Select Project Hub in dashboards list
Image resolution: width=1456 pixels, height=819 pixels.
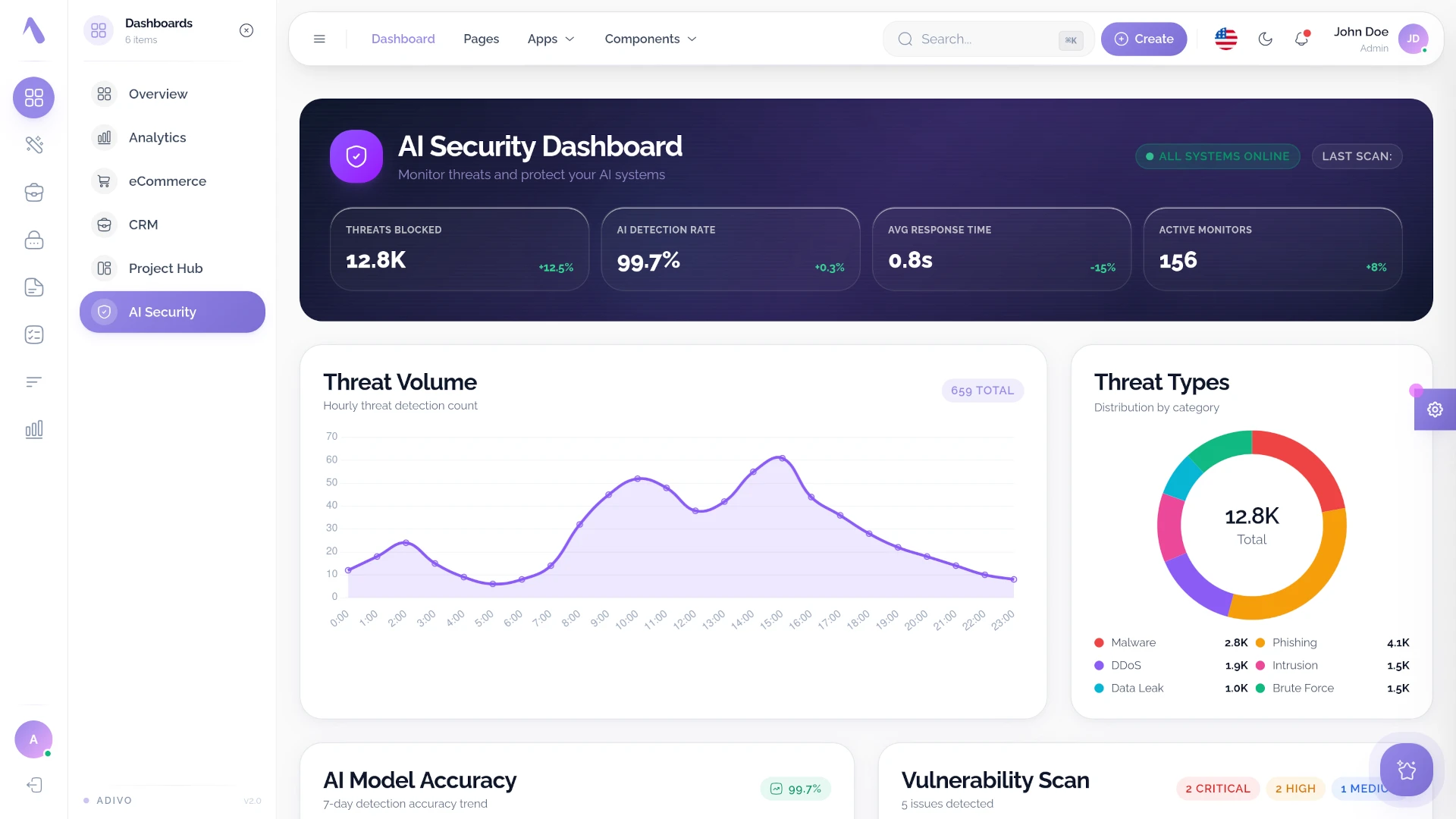pyautogui.click(x=172, y=268)
